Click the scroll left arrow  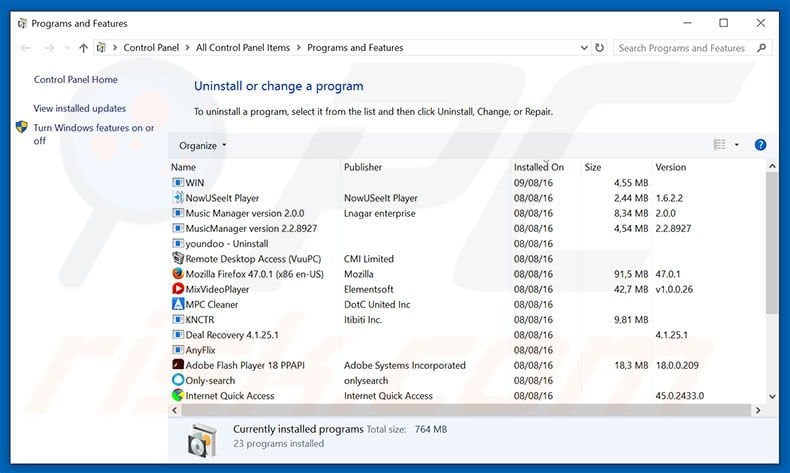pos(175,410)
